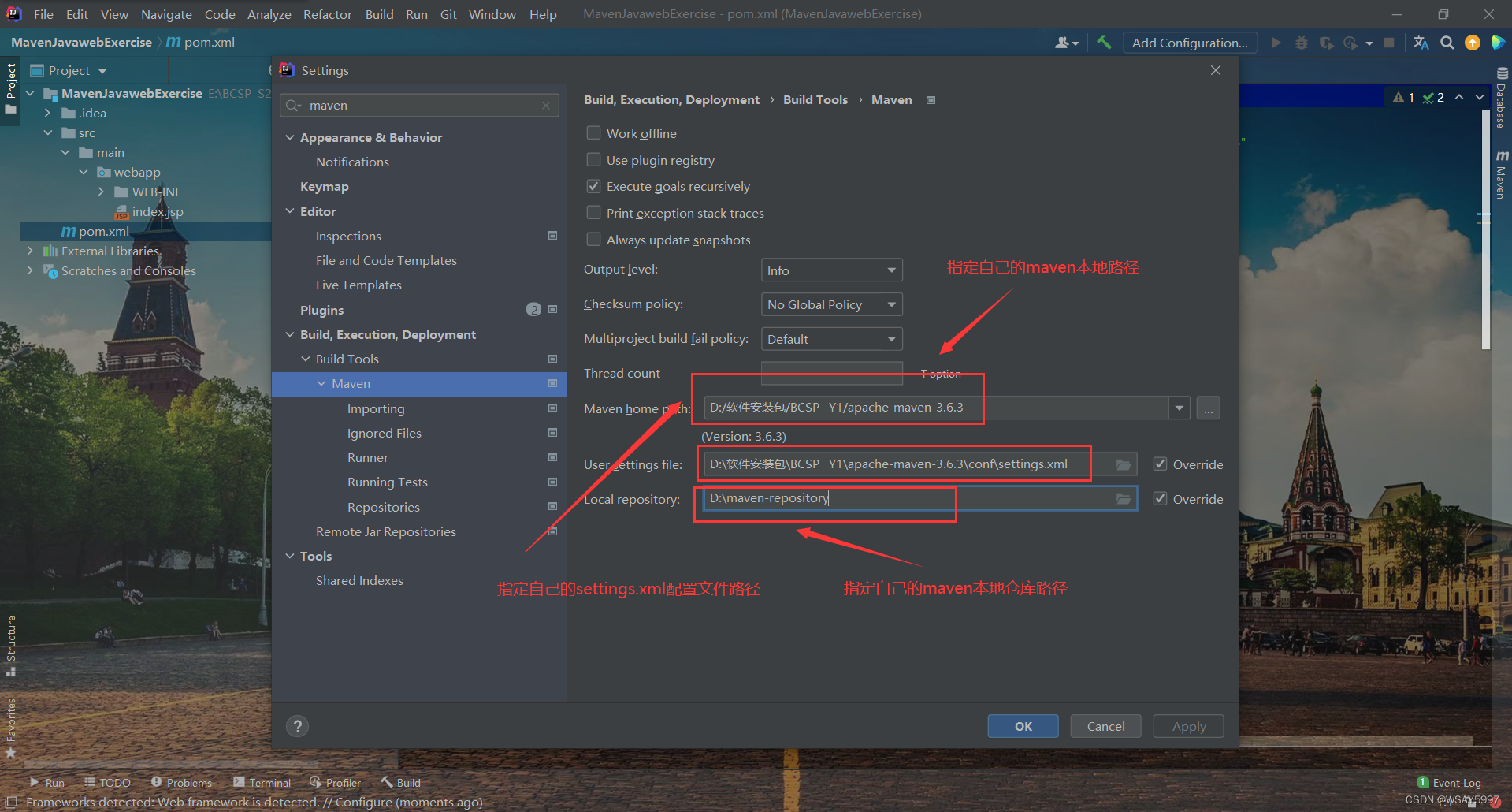Screen dimensions: 1512x812
Task: Browse folder for Local repository
Action: coord(1124,499)
